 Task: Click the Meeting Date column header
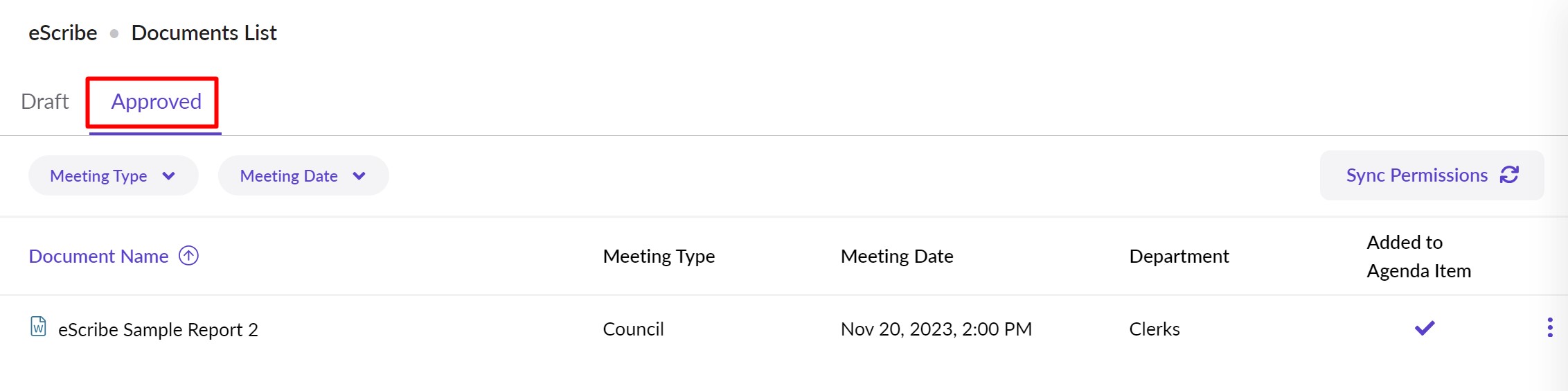click(896, 257)
